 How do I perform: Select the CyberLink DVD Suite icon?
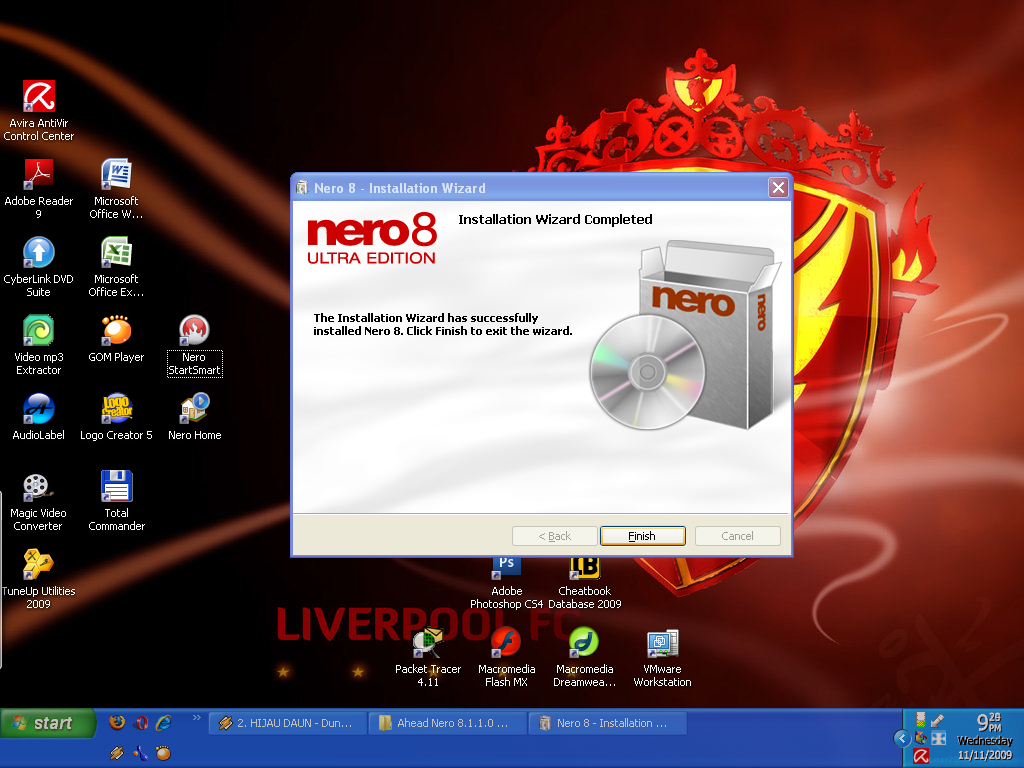[39, 266]
